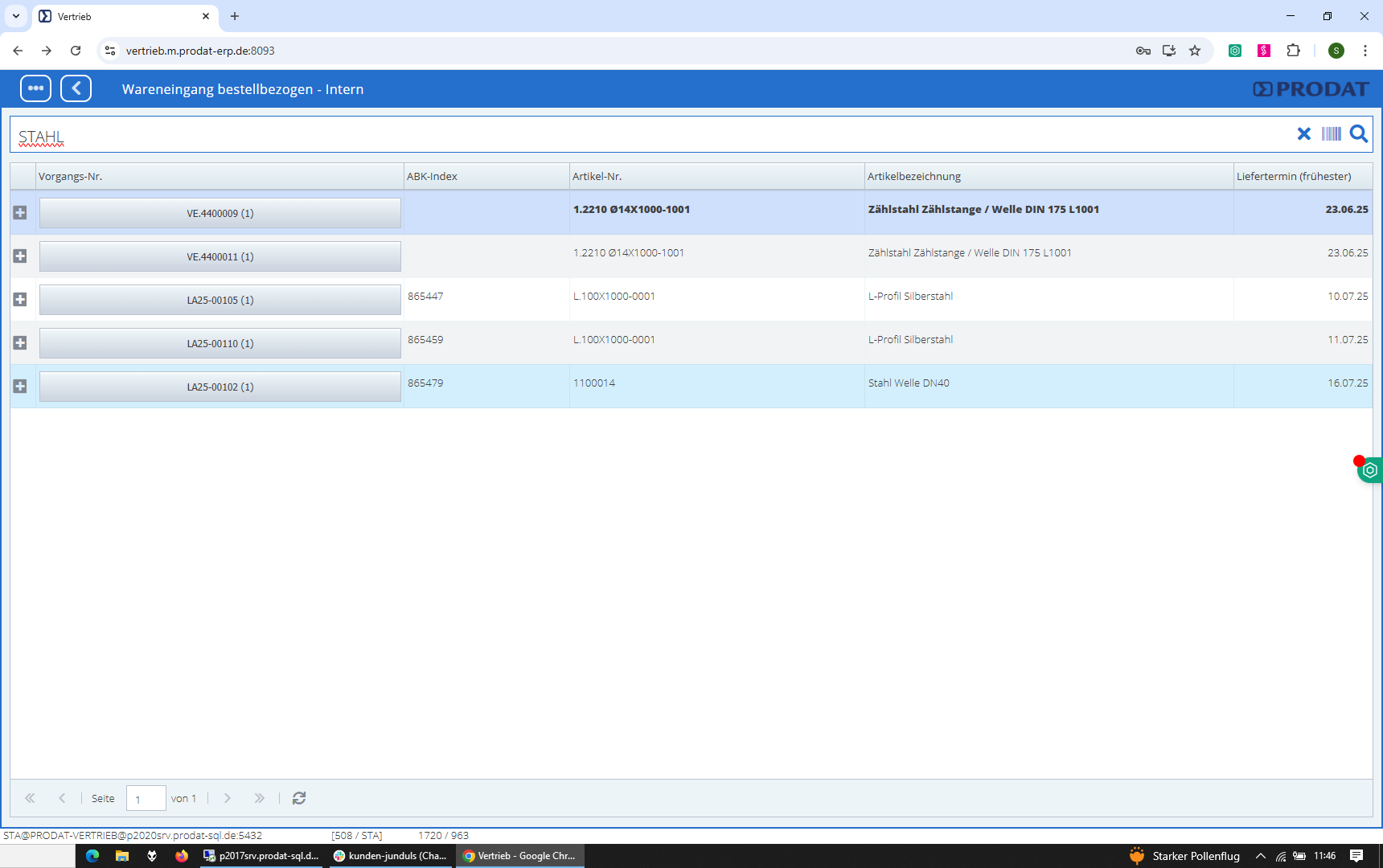Click the refresh icon in pagination bar
Screen dimensions: 1383x868
(x=299, y=798)
